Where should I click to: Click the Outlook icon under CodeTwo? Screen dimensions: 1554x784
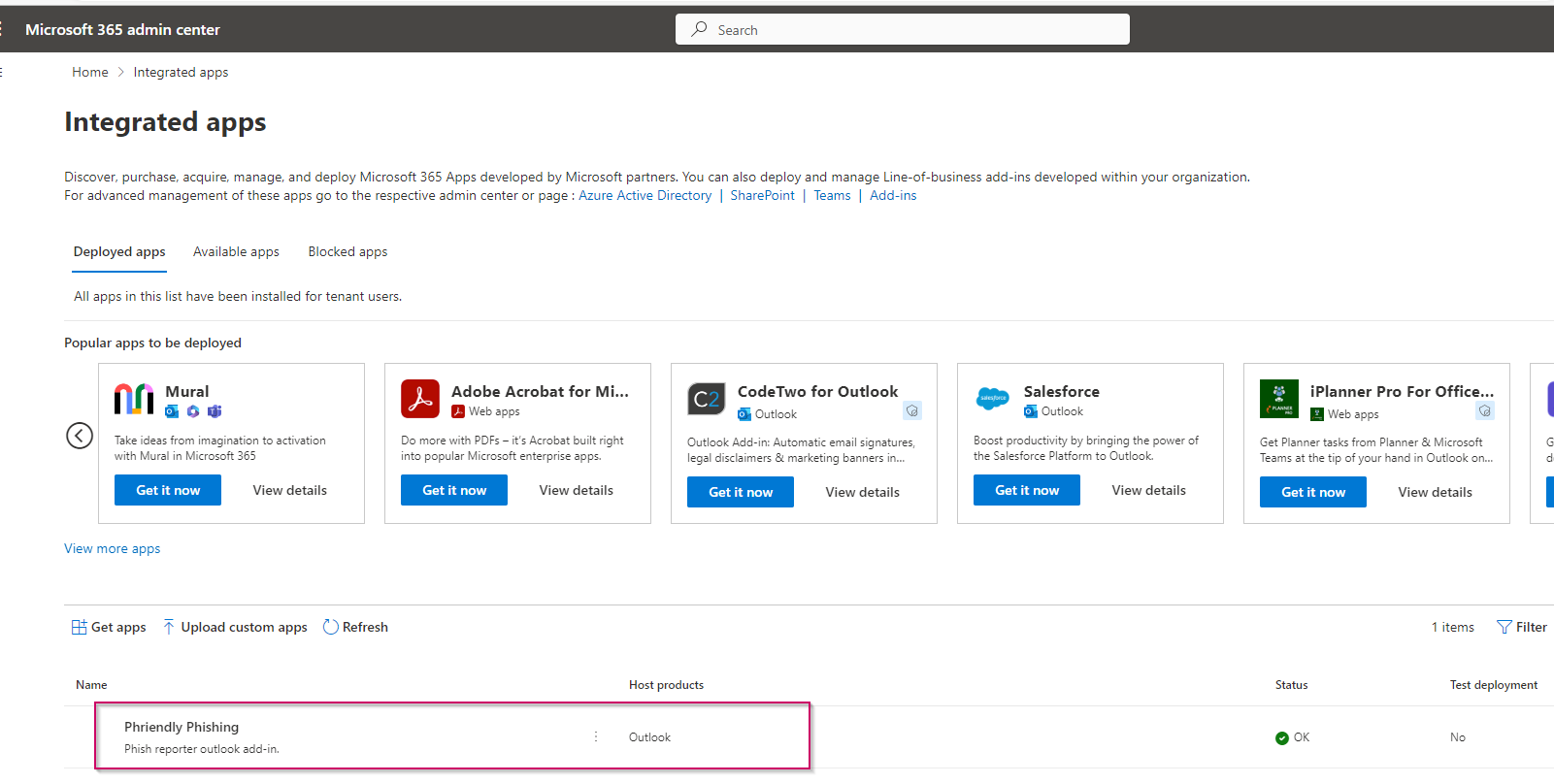pyautogui.click(x=744, y=414)
